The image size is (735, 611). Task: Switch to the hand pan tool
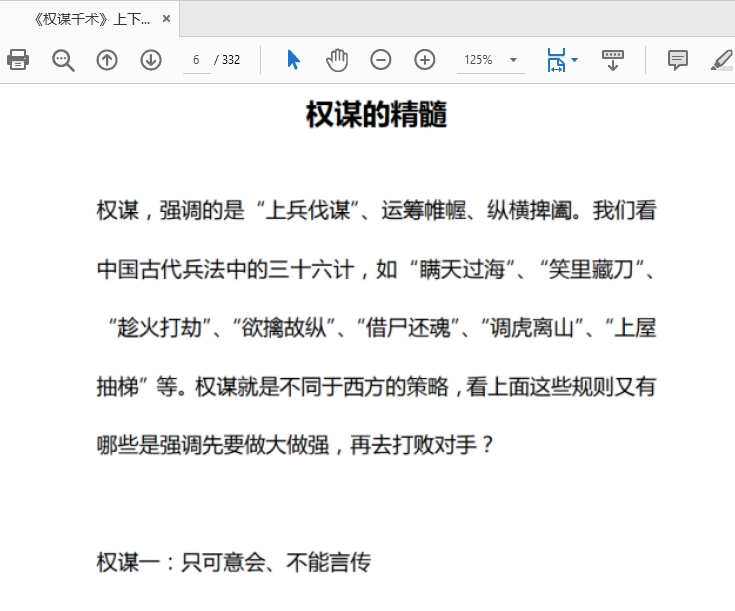(x=337, y=60)
